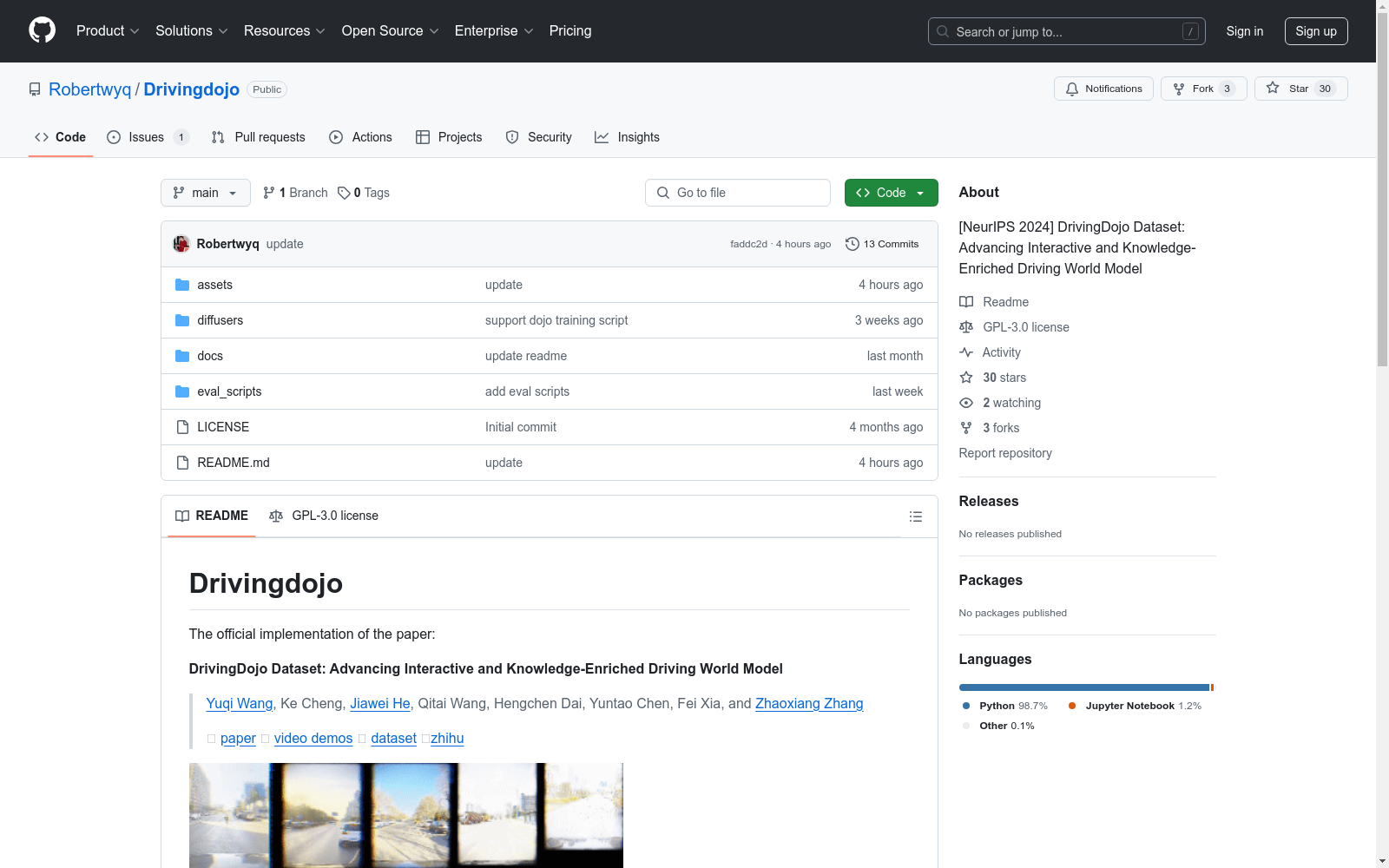Click the Sign in link

coord(1245,31)
